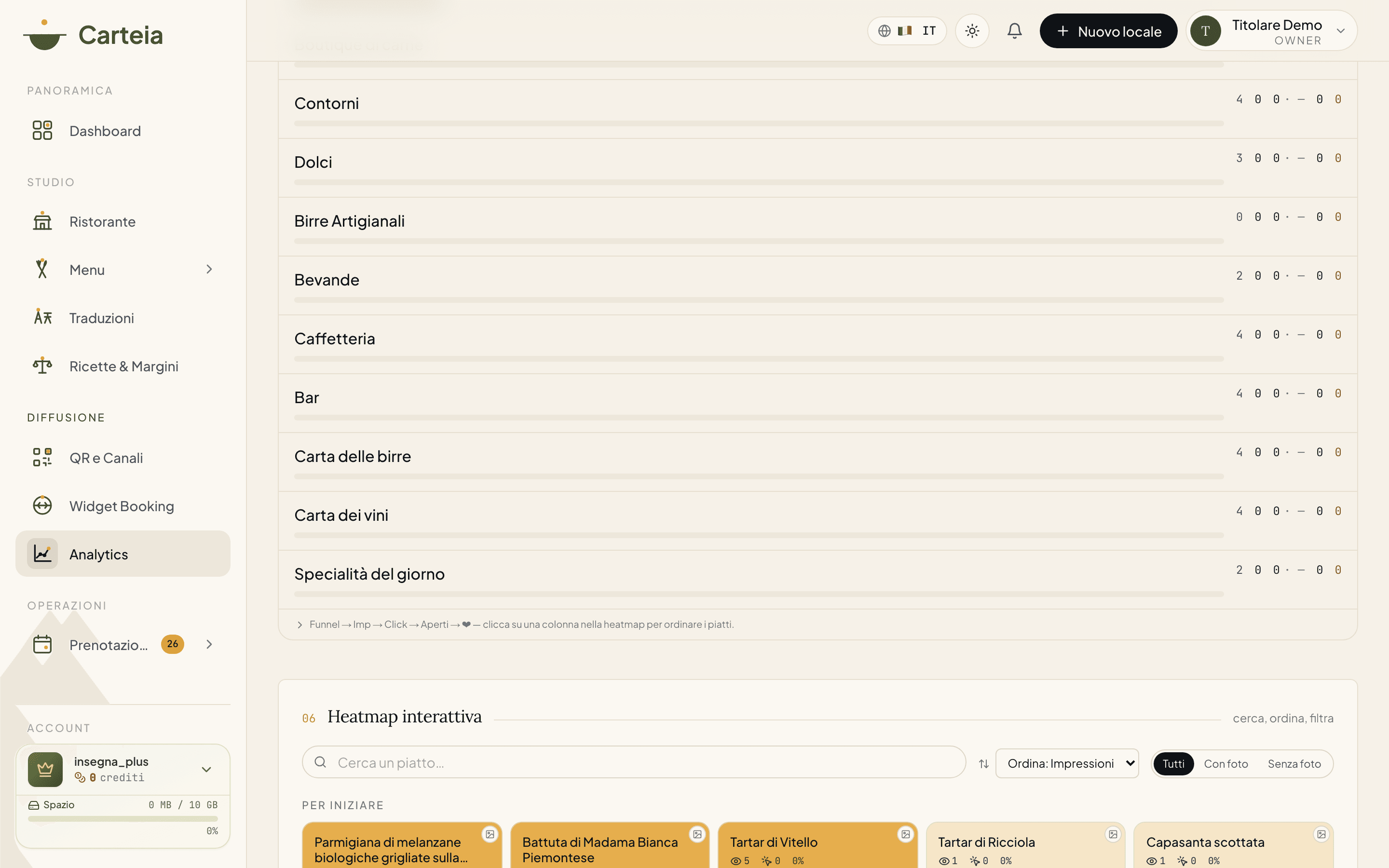Click the Specialità del giorno row

tap(817, 580)
